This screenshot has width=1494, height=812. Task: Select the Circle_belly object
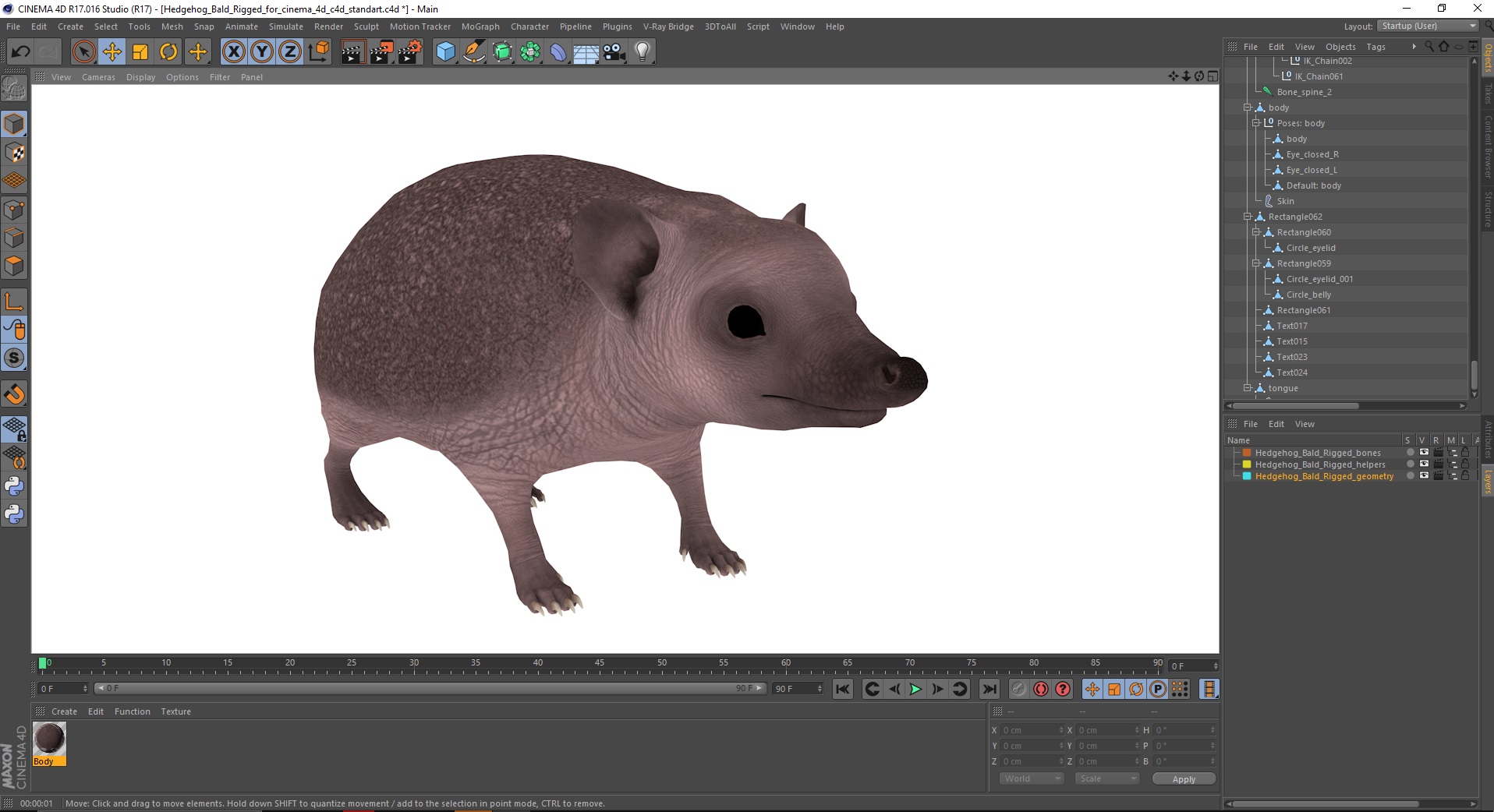(1308, 295)
